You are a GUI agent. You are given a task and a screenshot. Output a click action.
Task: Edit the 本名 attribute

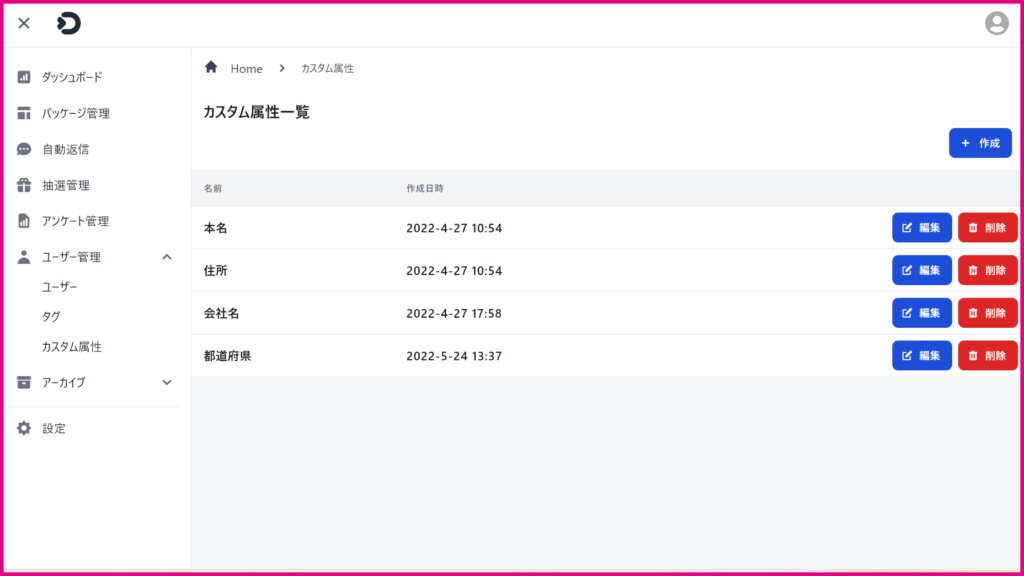click(921, 227)
